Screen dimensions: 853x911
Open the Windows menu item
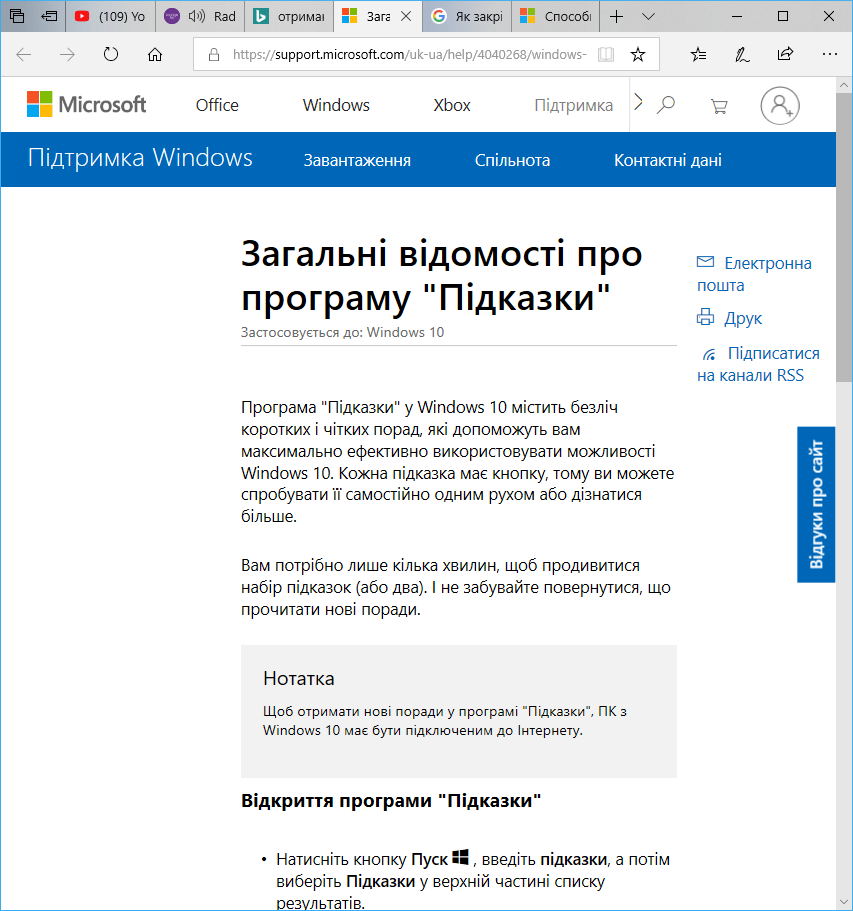point(336,105)
